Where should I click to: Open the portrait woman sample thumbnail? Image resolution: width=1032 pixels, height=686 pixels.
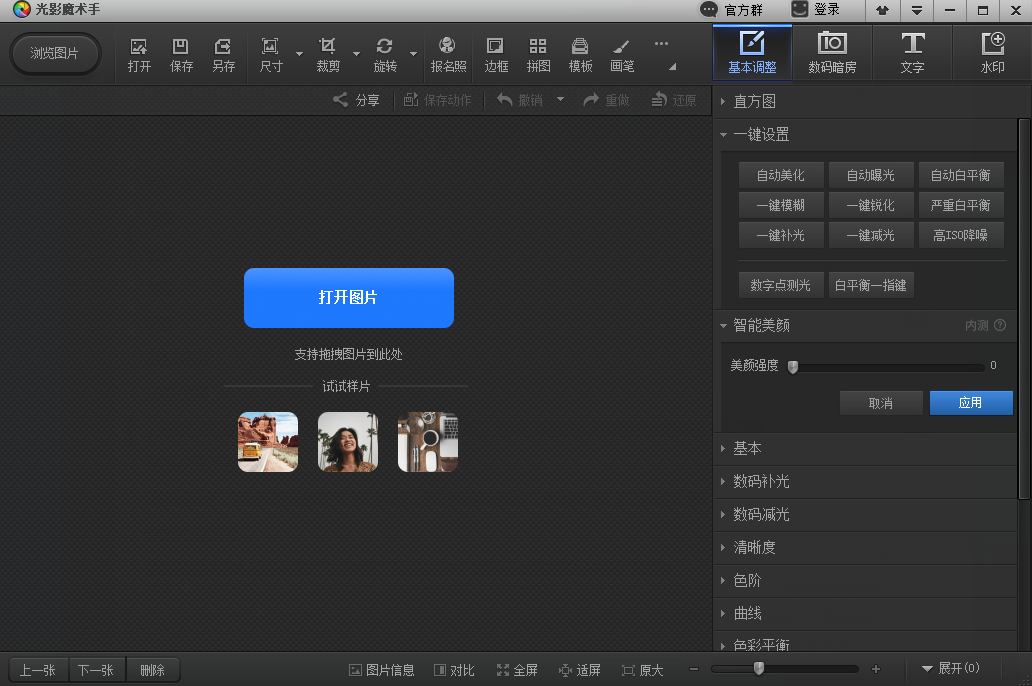click(348, 442)
